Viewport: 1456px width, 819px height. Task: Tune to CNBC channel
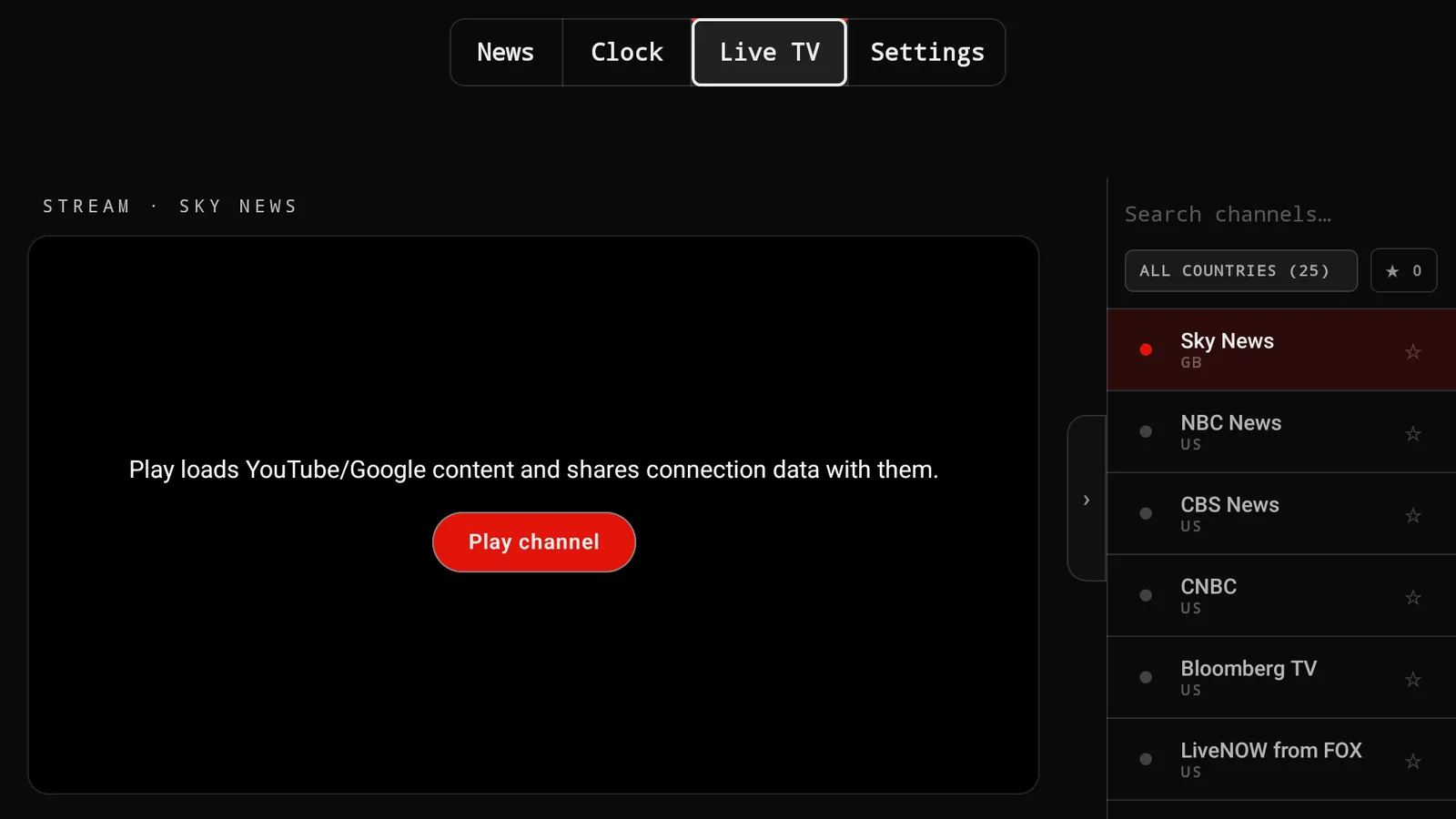click(1281, 595)
